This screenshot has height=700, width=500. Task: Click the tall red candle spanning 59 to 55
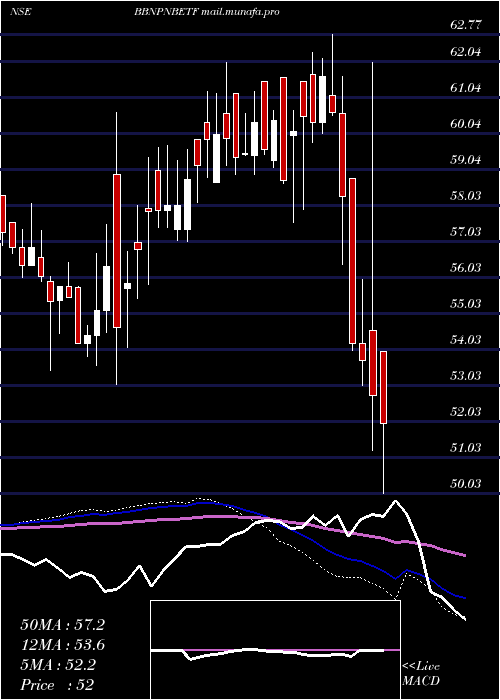coord(117,251)
